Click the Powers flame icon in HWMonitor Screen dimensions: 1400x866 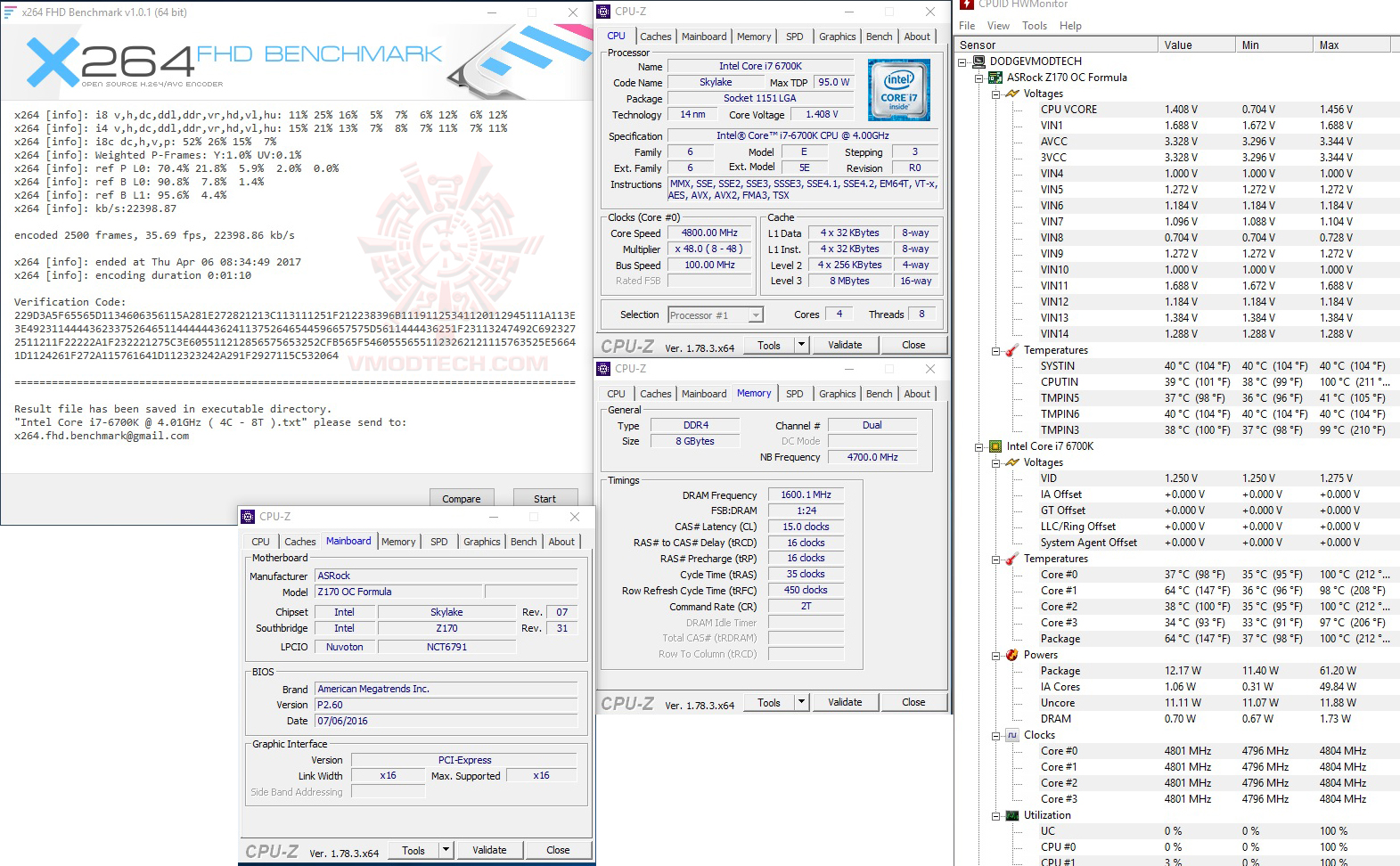(x=1012, y=655)
